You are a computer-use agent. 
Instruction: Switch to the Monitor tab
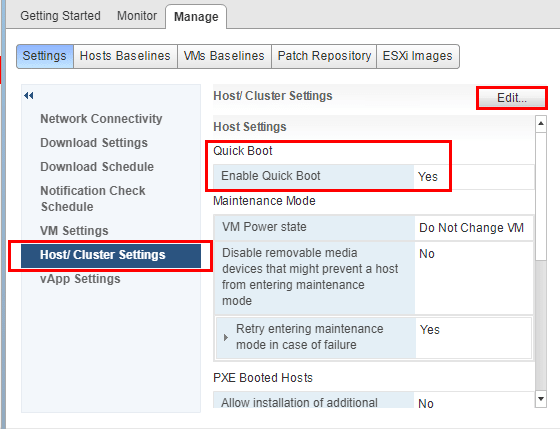137,16
